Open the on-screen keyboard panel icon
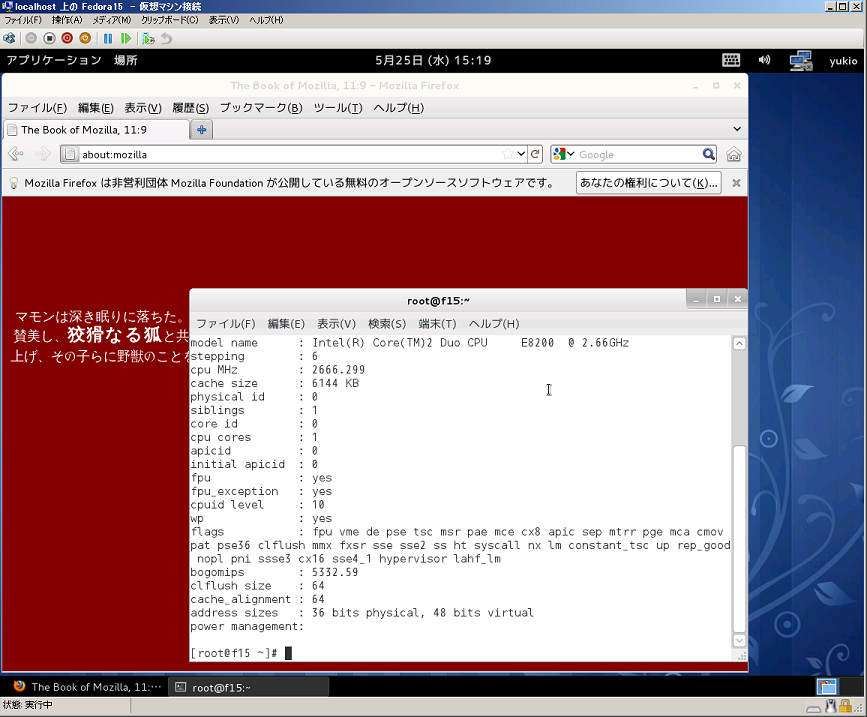Image resolution: width=867 pixels, height=717 pixels. (731, 60)
